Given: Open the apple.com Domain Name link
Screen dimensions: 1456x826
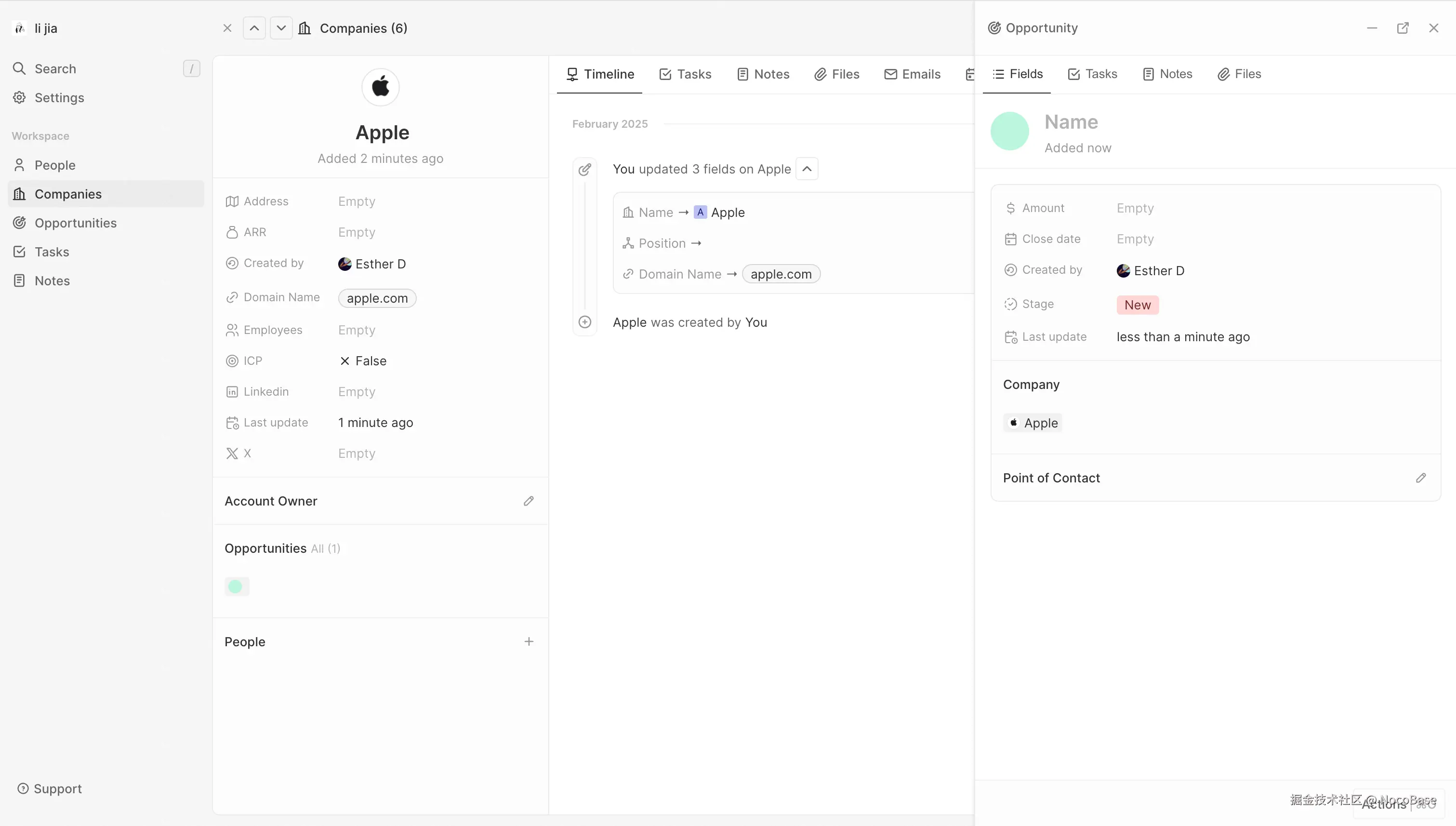Looking at the screenshot, I should [x=377, y=298].
